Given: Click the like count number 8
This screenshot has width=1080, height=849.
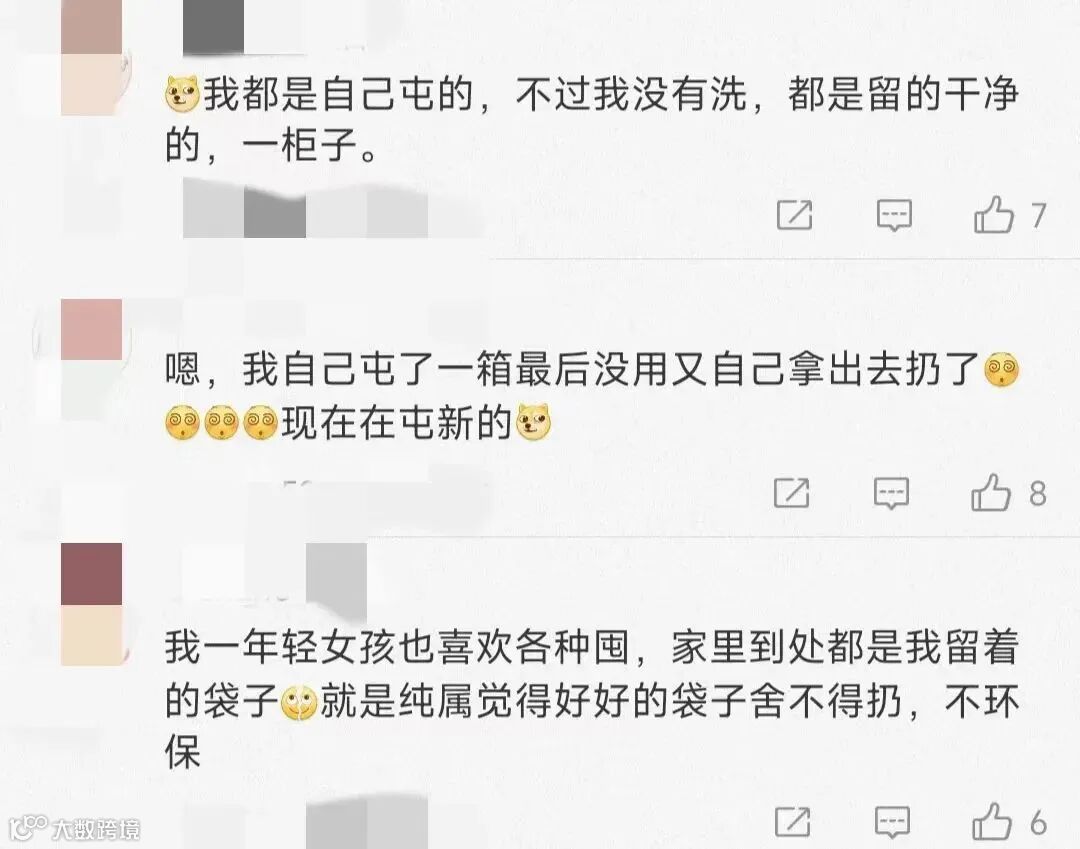Looking at the screenshot, I should point(1038,494).
